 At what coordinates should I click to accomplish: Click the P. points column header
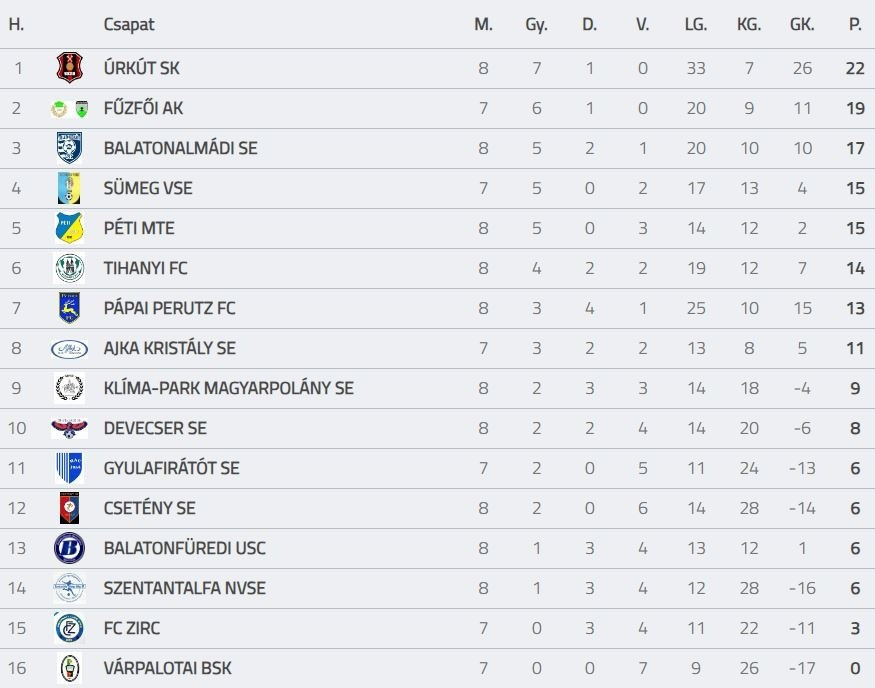point(855,24)
